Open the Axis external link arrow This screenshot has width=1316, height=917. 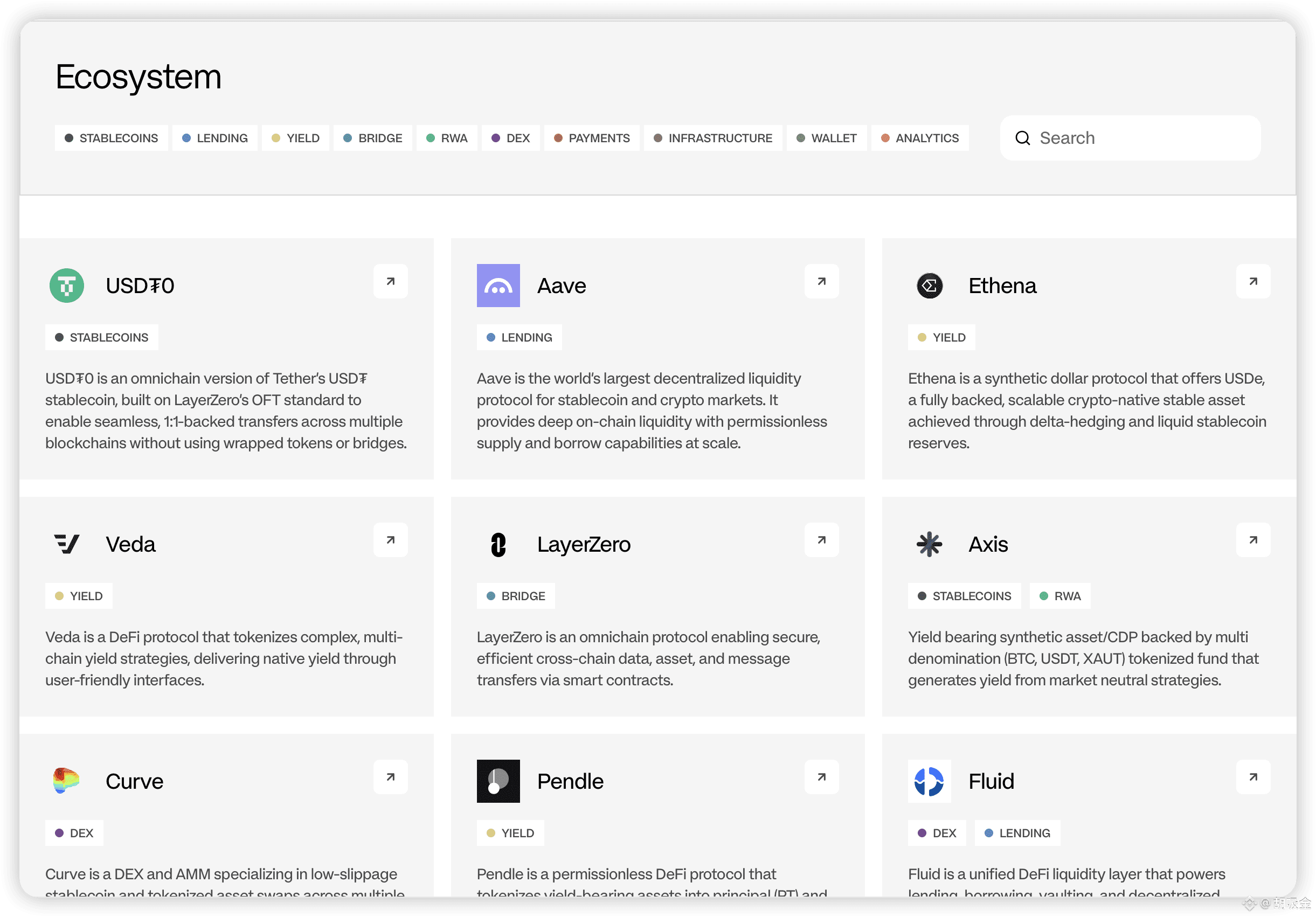click(1253, 540)
